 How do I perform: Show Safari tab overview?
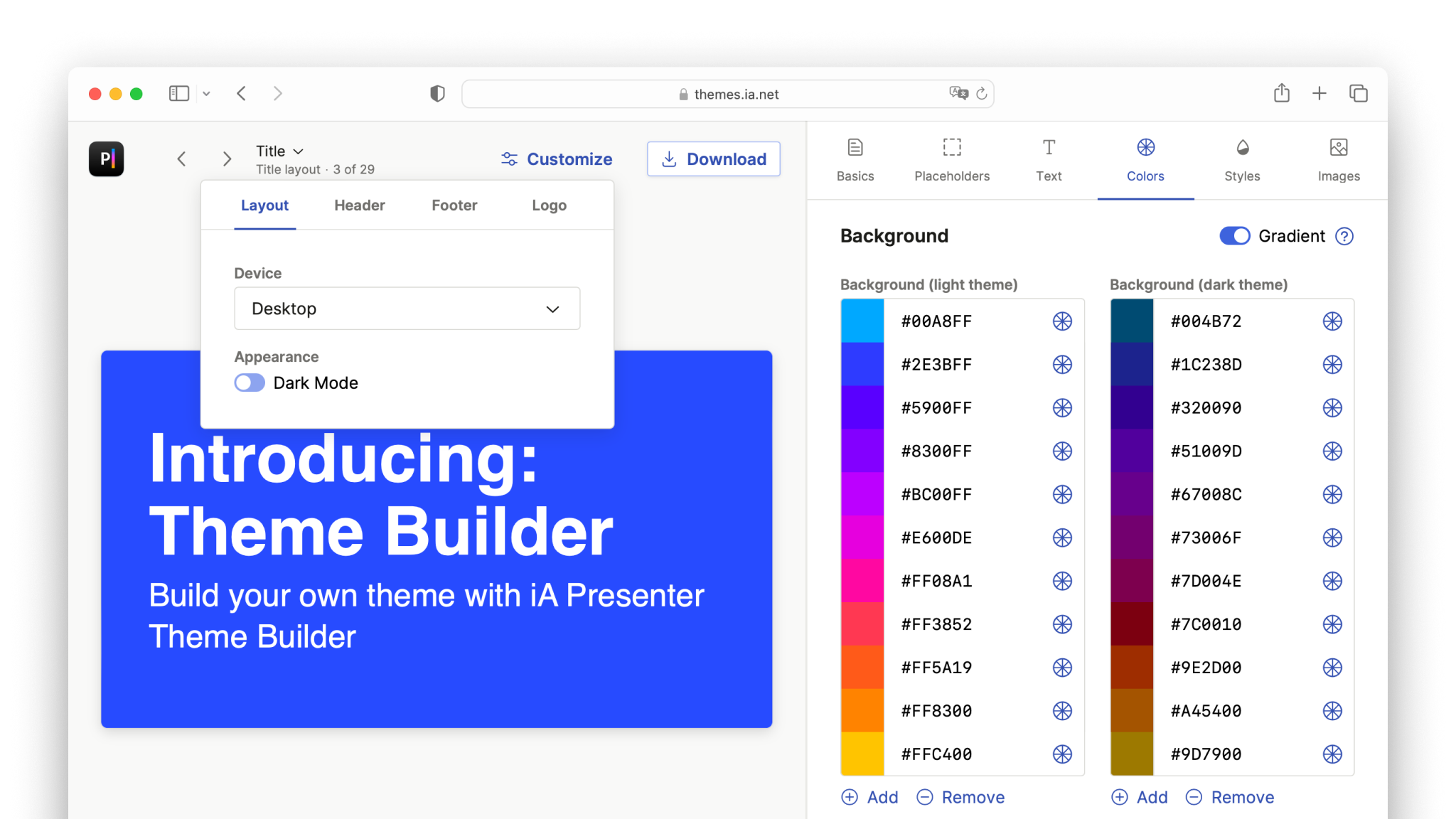pyautogui.click(x=1359, y=93)
